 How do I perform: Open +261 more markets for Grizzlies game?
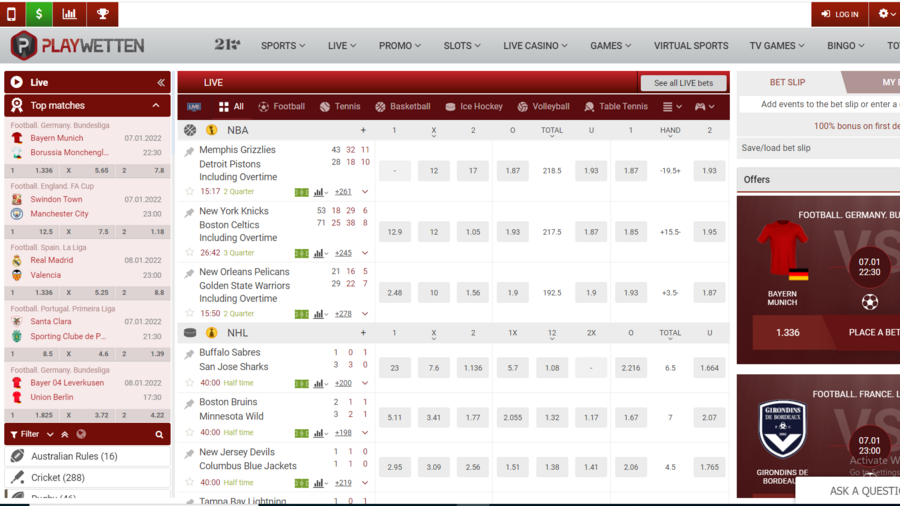pyautogui.click(x=343, y=192)
